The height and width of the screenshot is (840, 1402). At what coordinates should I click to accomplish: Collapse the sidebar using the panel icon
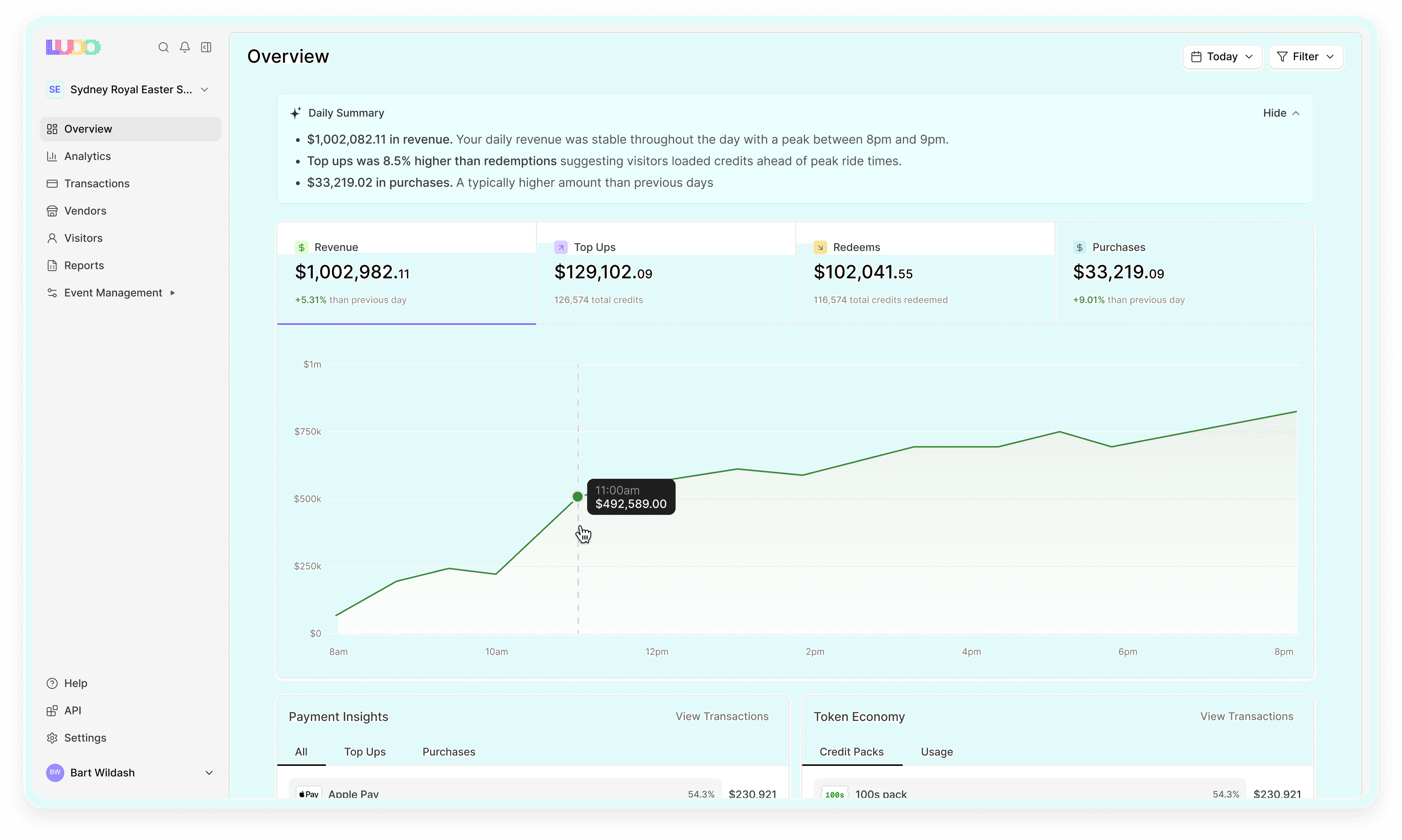tap(206, 47)
